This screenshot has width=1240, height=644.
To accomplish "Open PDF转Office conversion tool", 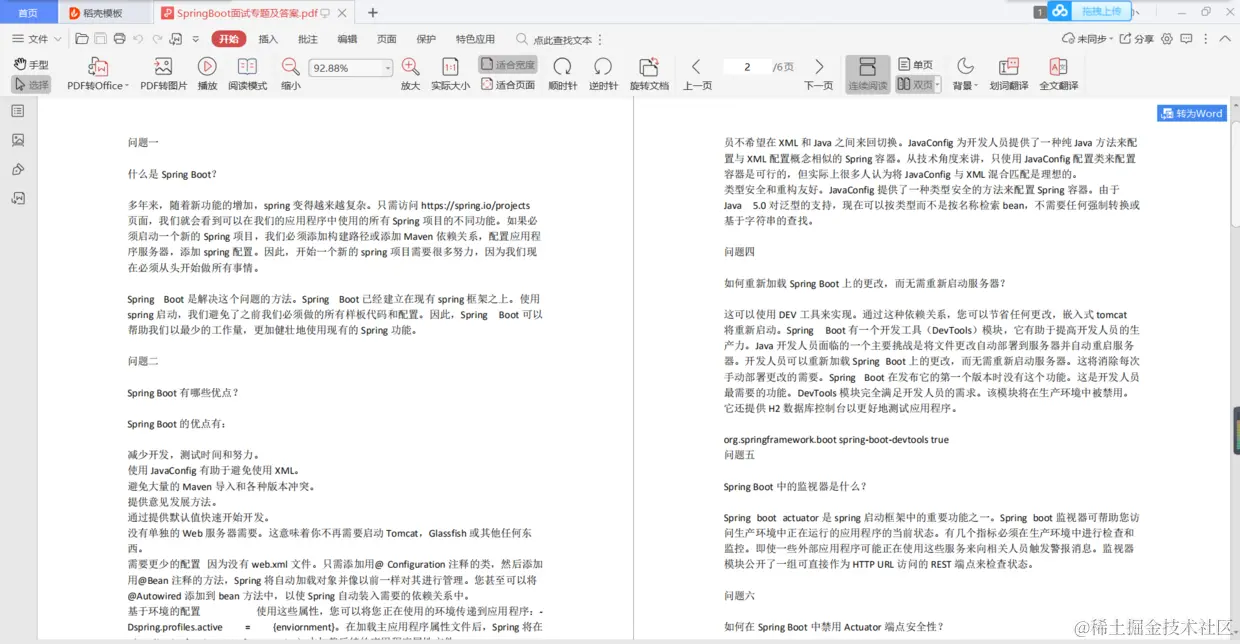I will click(98, 74).
